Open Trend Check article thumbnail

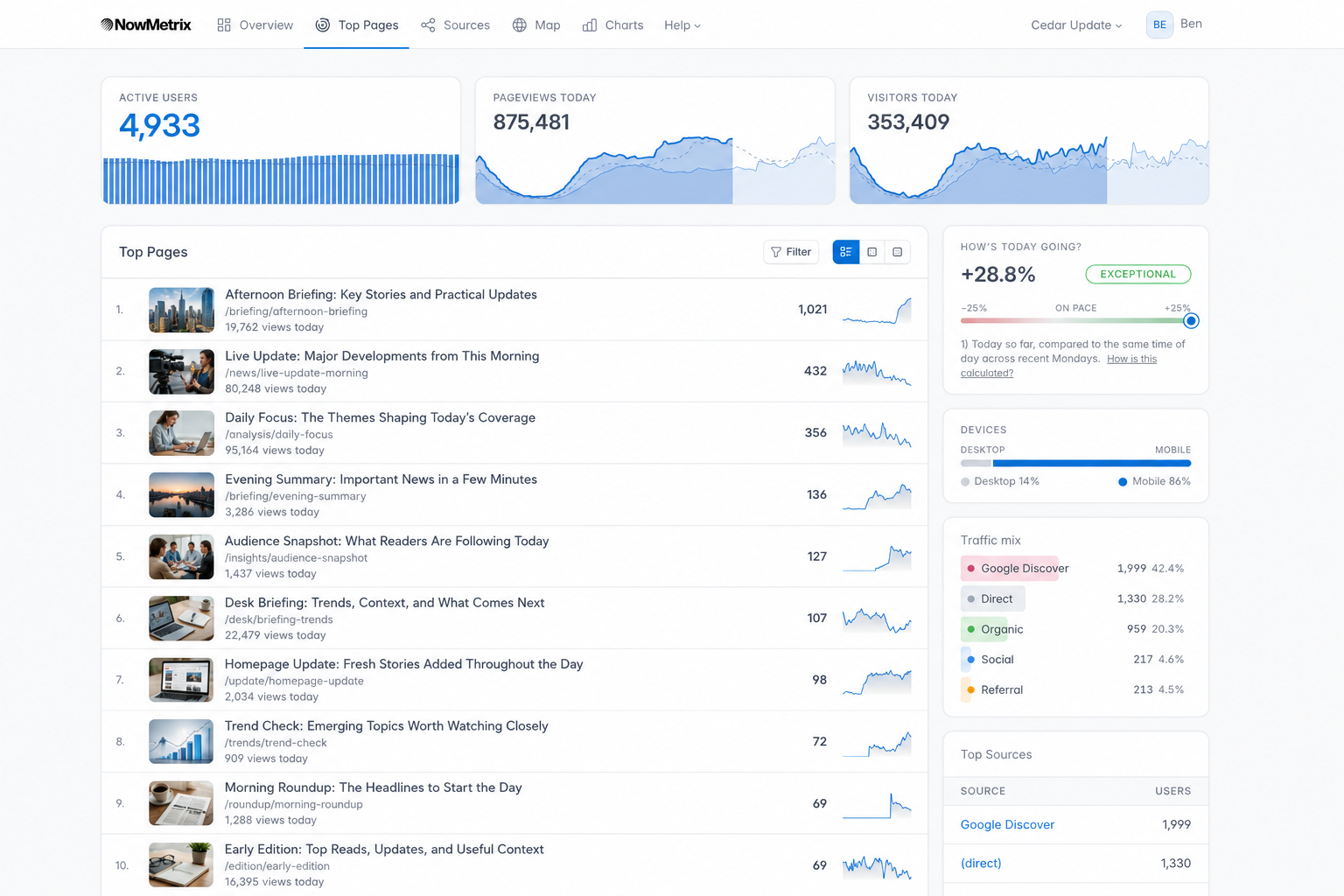181,742
